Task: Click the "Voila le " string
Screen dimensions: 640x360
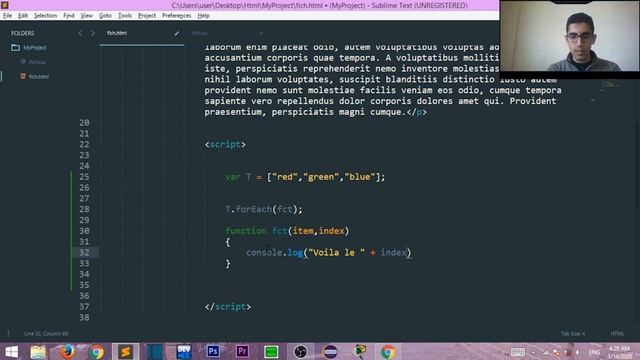Action: [336, 253]
